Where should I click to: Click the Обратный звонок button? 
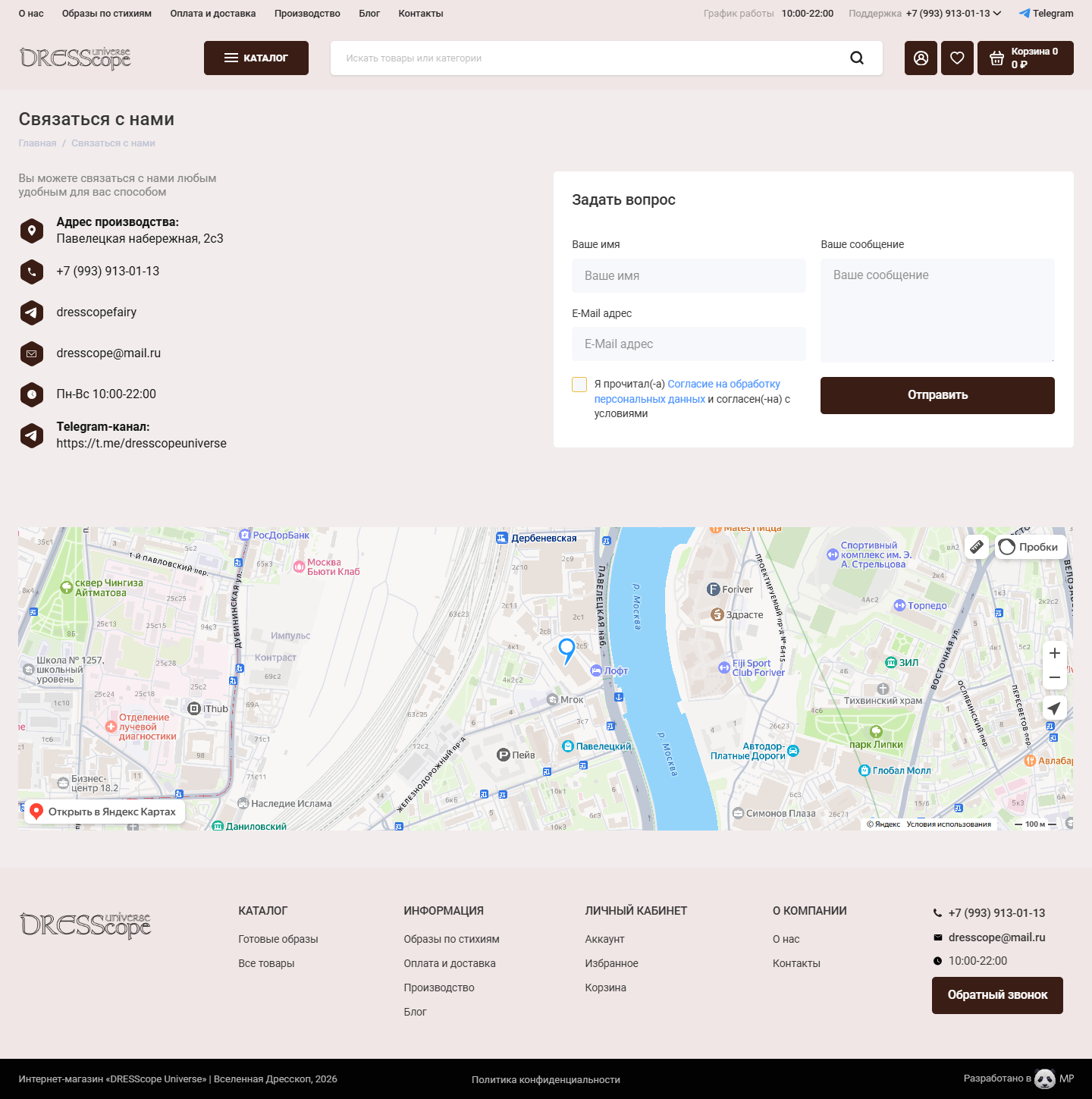tap(997, 995)
